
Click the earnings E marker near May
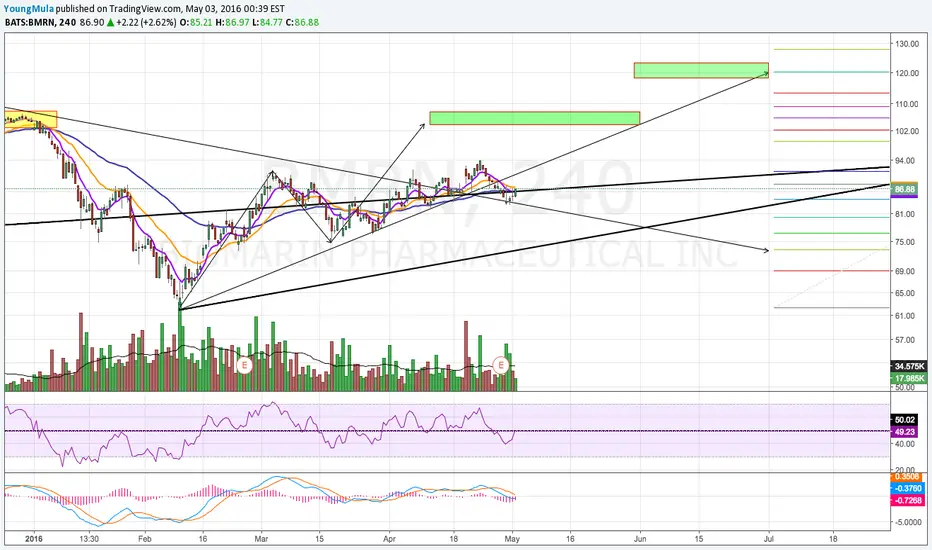coord(501,365)
